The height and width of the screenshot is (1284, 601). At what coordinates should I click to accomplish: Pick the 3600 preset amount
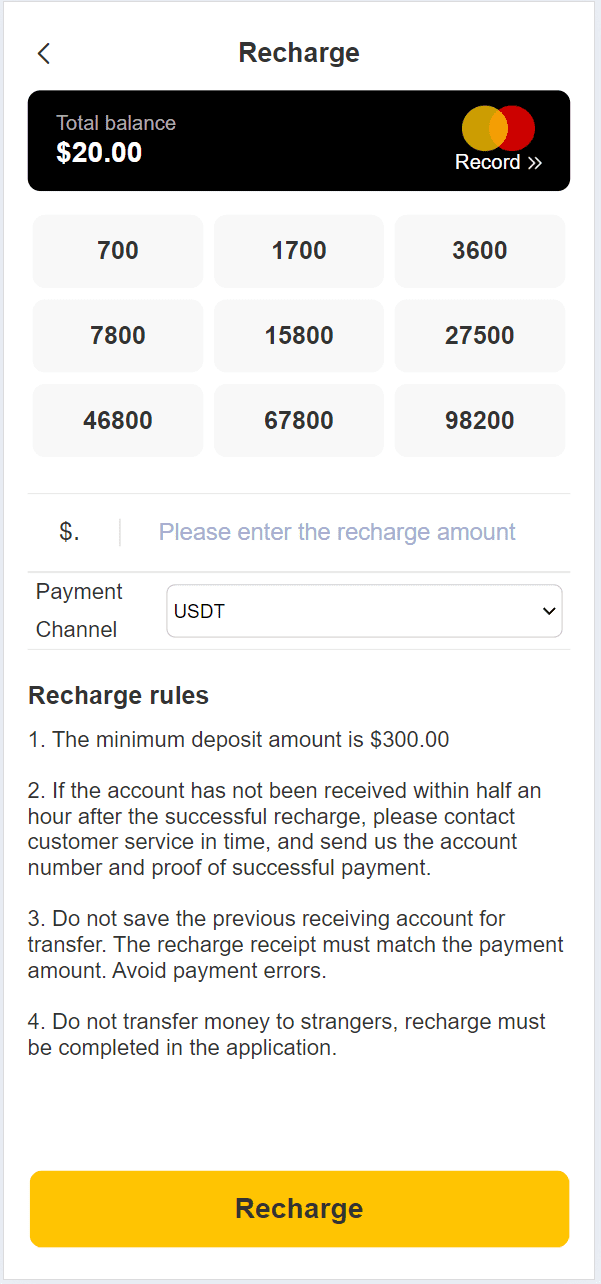(x=480, y=251)
